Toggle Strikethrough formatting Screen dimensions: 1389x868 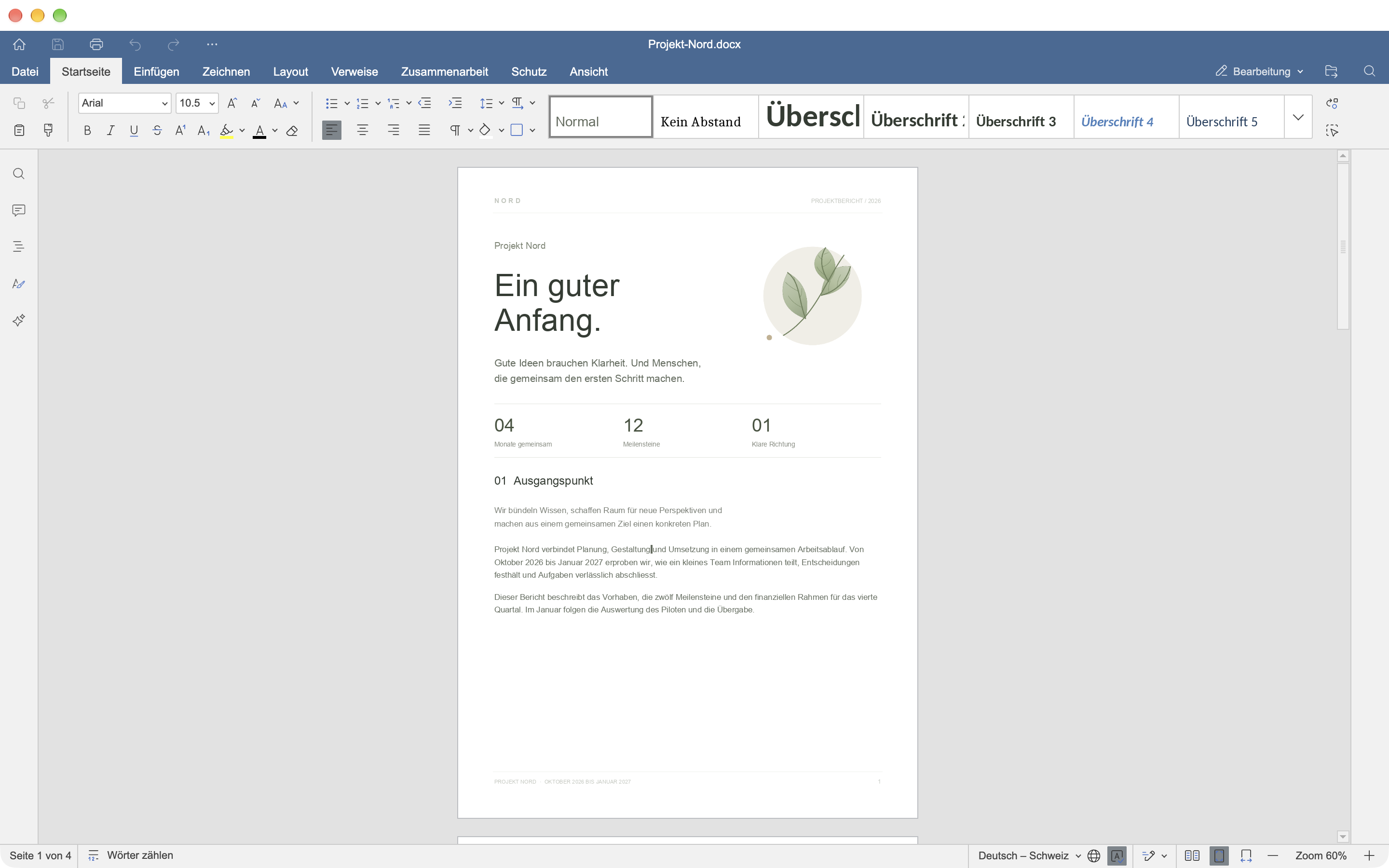(157, 131)
